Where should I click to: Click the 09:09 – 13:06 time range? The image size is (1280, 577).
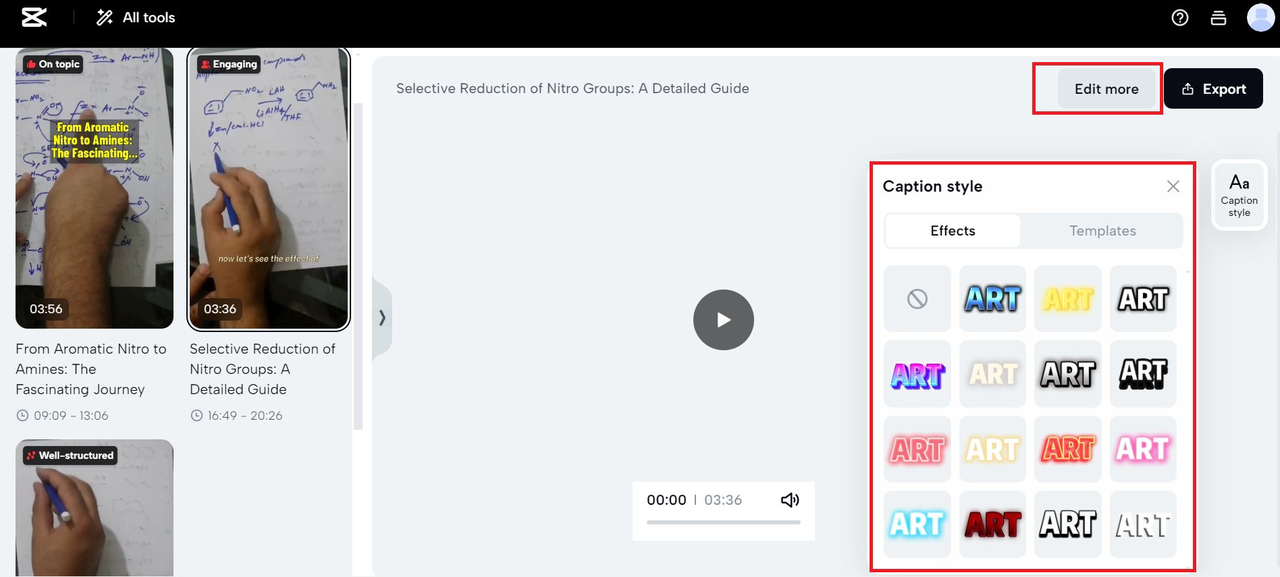tap(70, 415)
